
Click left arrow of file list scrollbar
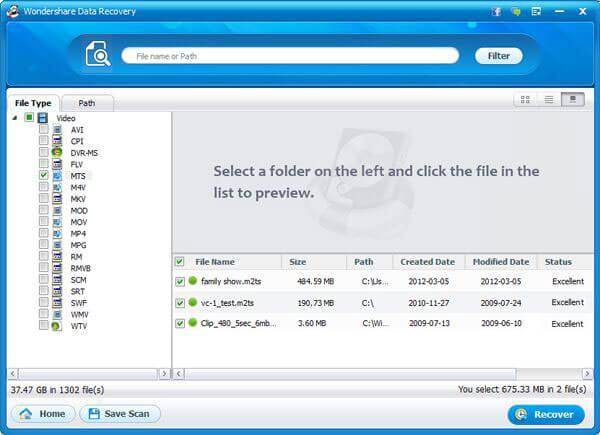coord(179,373)
